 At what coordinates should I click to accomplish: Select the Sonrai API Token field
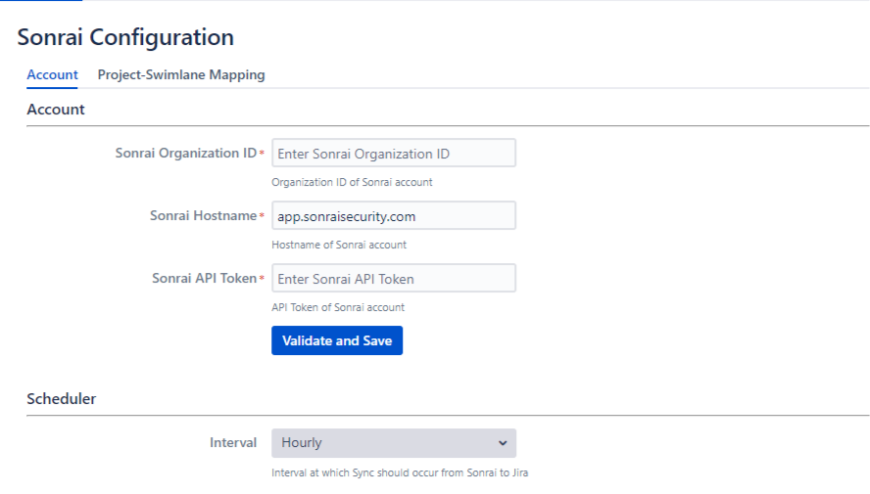click(393, 279)
